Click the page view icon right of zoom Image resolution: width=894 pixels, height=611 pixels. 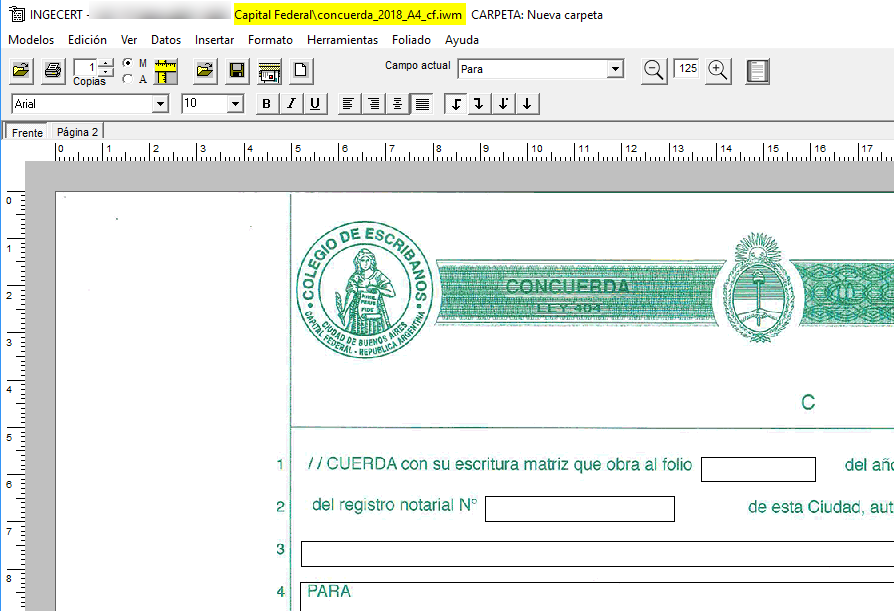click(758, 71)
